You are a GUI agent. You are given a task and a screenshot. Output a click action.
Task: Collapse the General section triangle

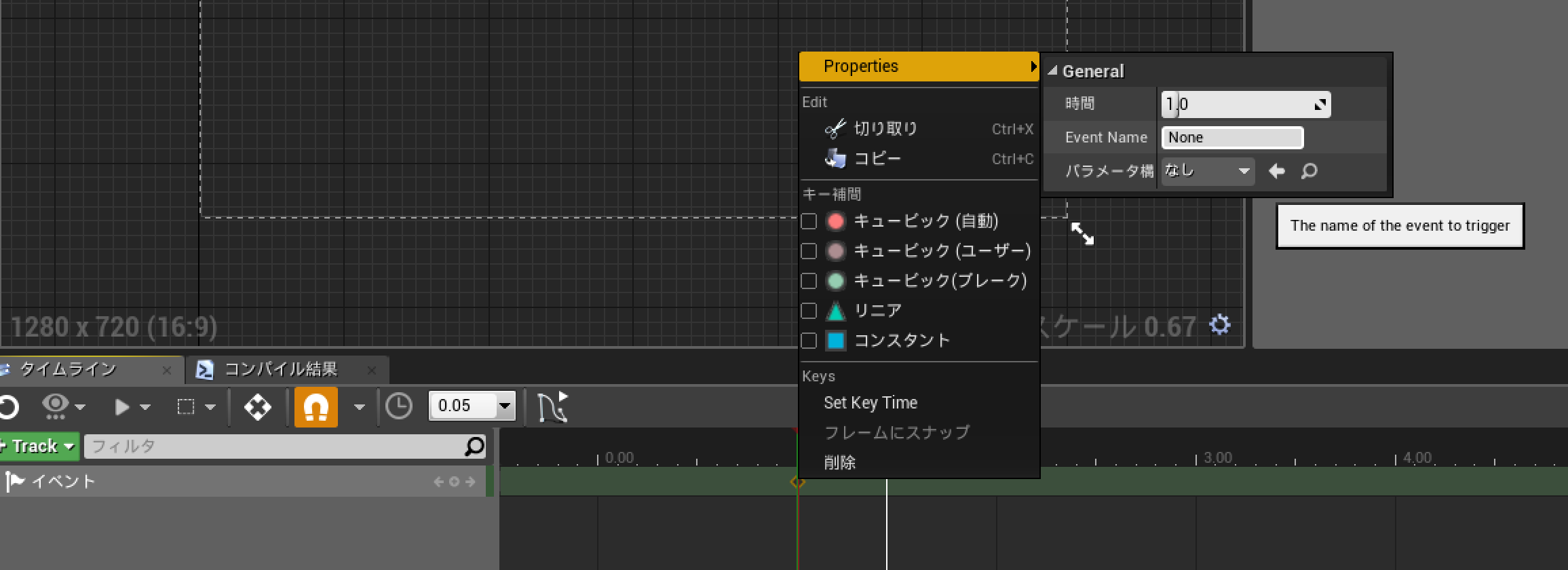(x=1052, y=71)
